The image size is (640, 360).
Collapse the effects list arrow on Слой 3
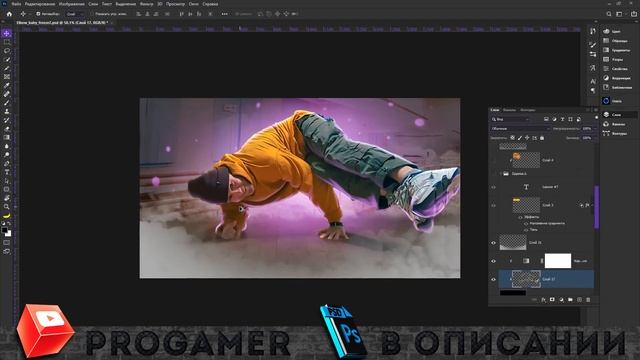pyautogui.click(x=592, y=205)
